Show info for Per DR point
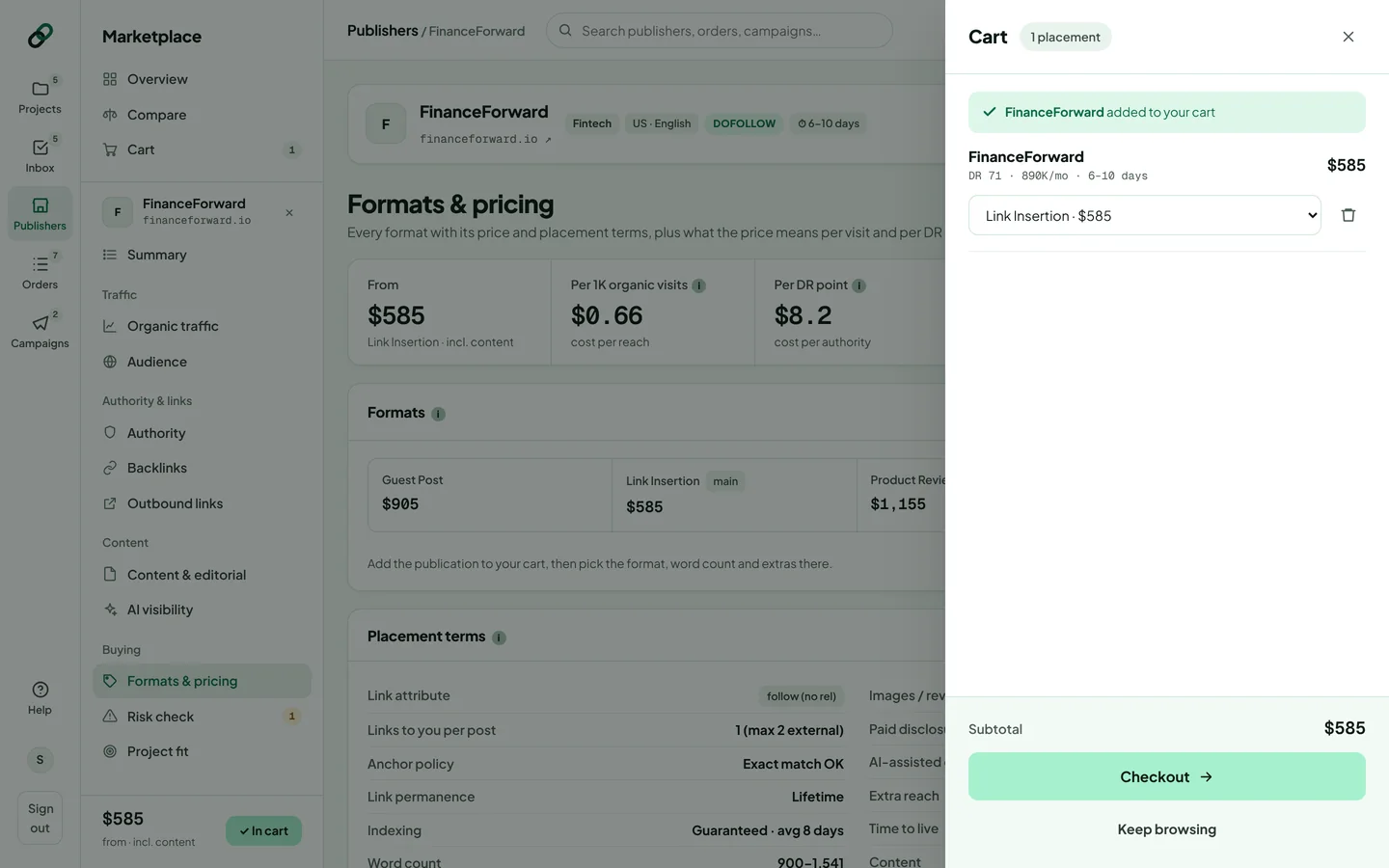This screenshot has width=1389, height=868. (858, 285)
